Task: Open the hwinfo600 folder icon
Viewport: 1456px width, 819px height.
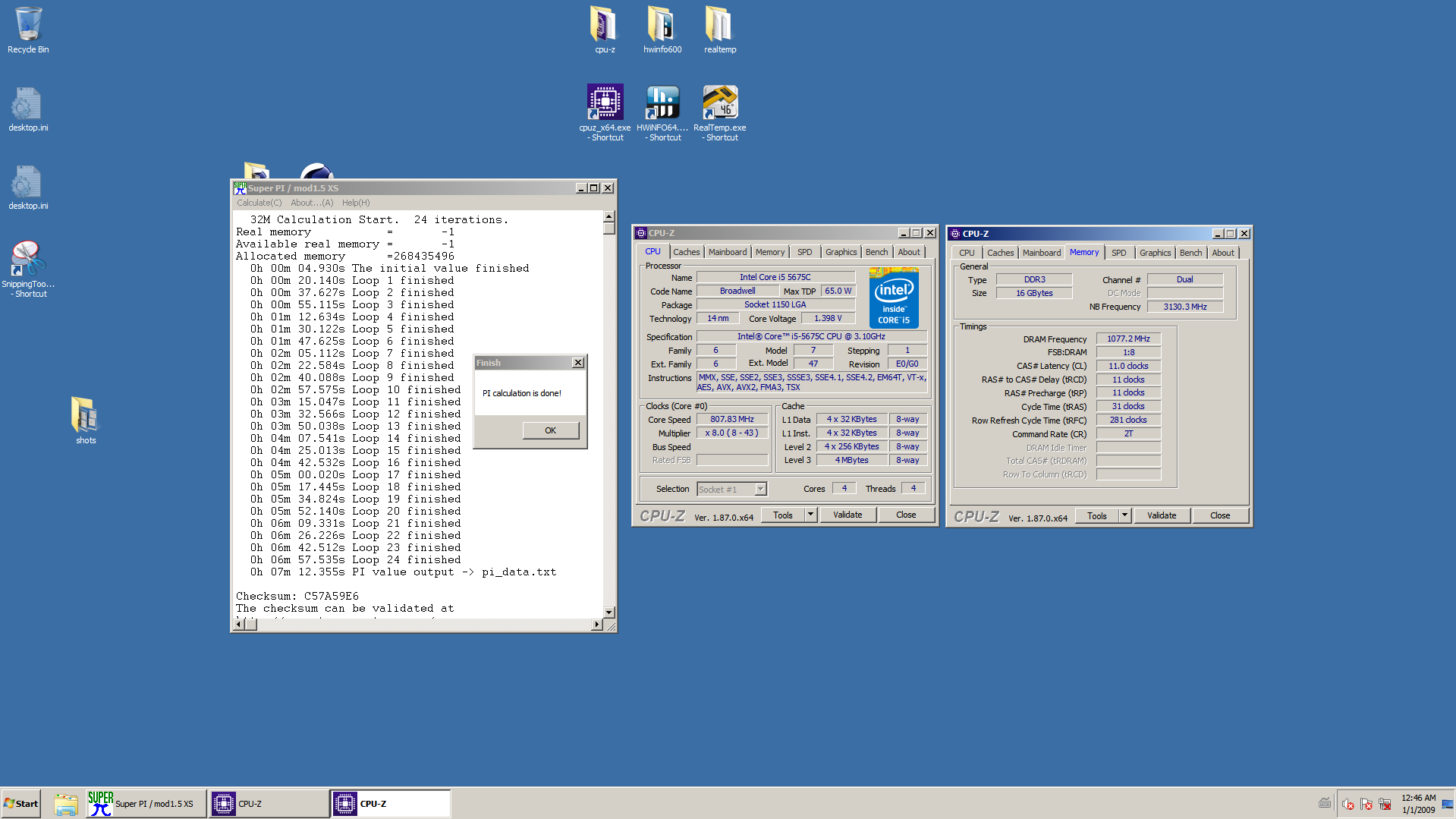Action: 662,30
